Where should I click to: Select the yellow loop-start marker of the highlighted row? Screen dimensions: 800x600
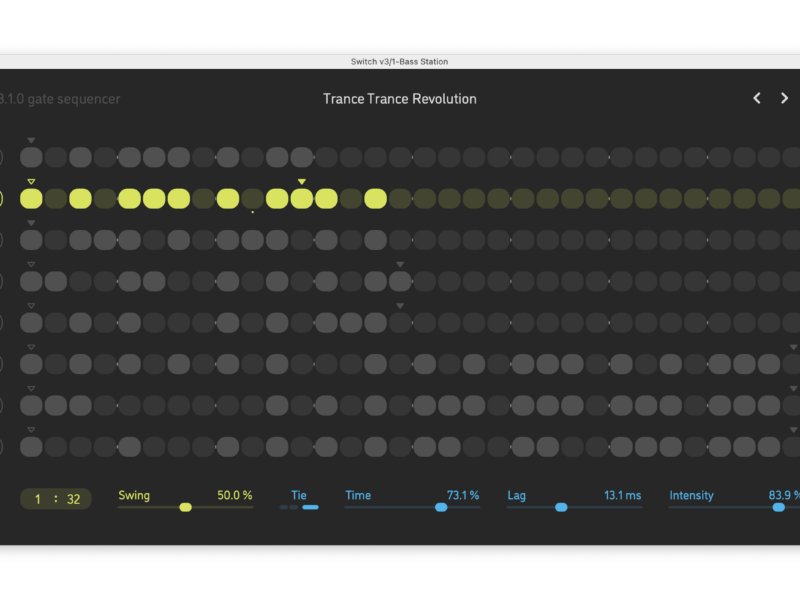click(x=31, y=182)
